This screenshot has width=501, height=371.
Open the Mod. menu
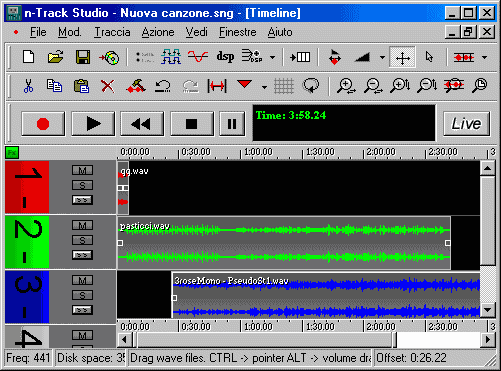point(69,32)
